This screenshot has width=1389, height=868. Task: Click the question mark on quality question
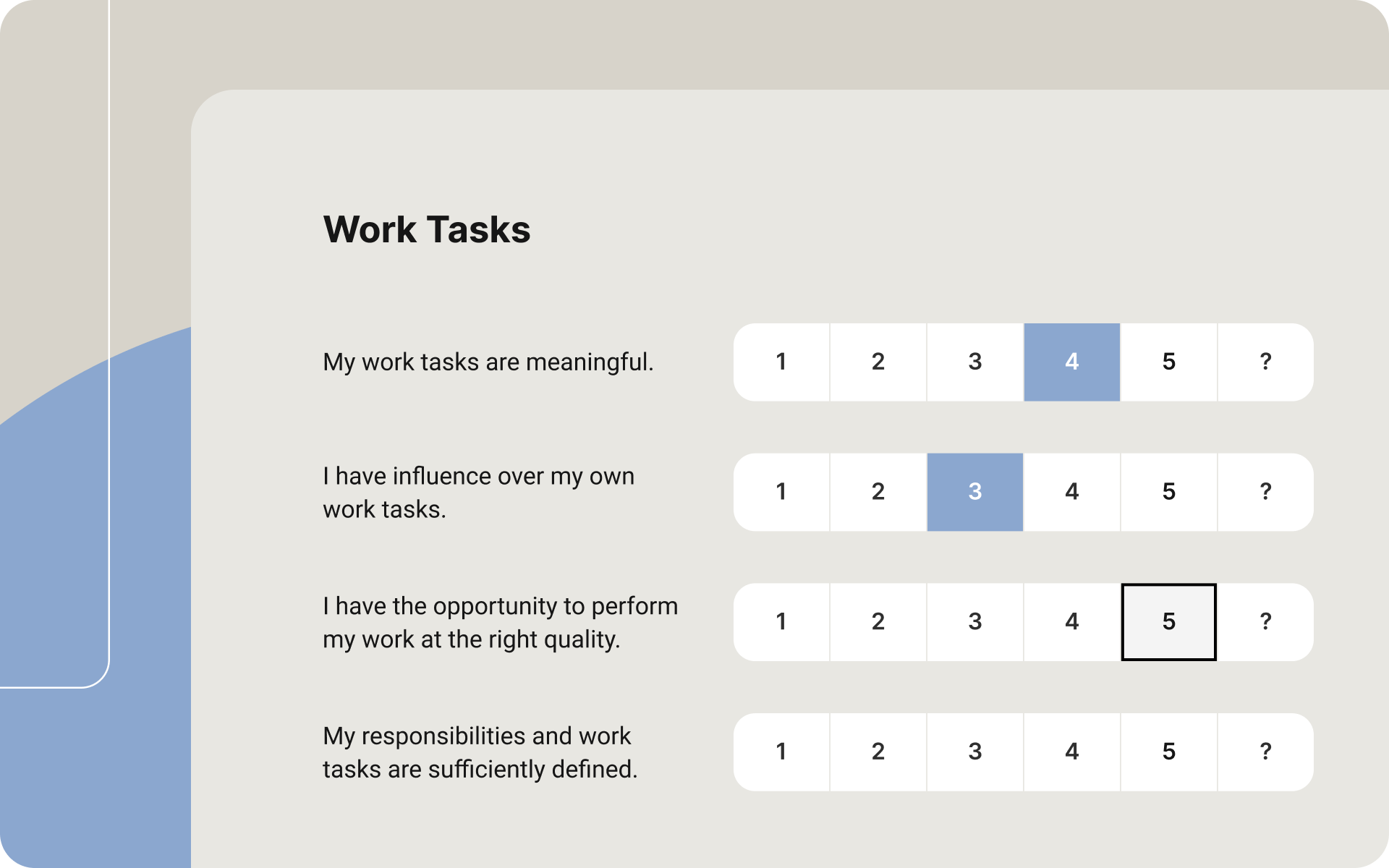pyautogui.click(x=1265, y=622)
